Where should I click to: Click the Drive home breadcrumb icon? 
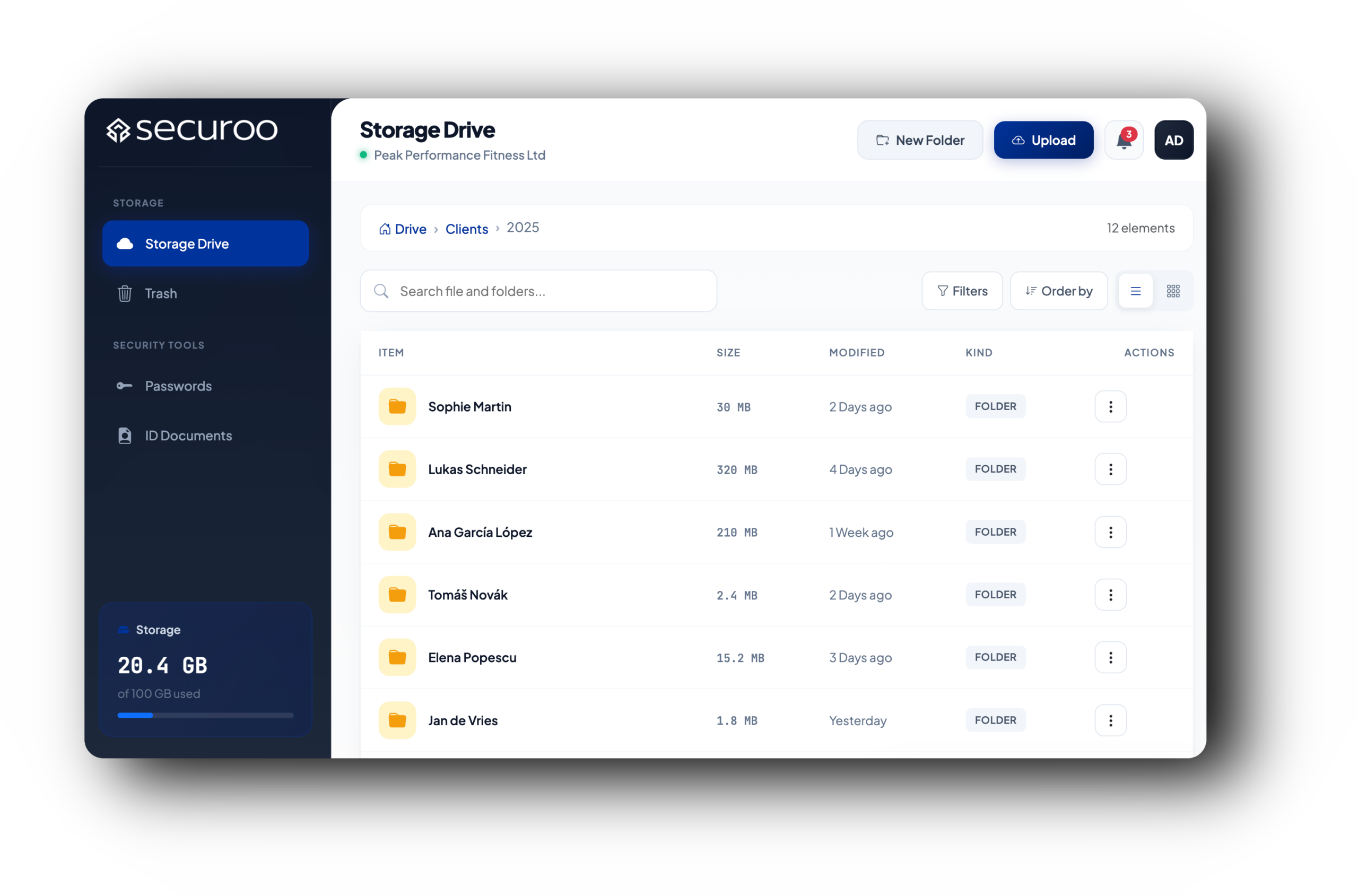click(x=385, y=229)
